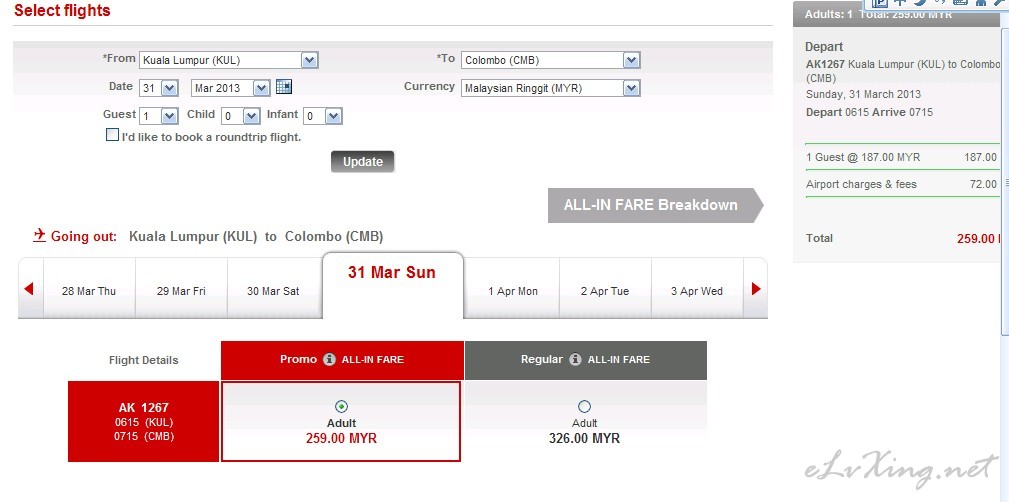
Task: Select the 2 Apr Tue date tab
Action: 605,289
